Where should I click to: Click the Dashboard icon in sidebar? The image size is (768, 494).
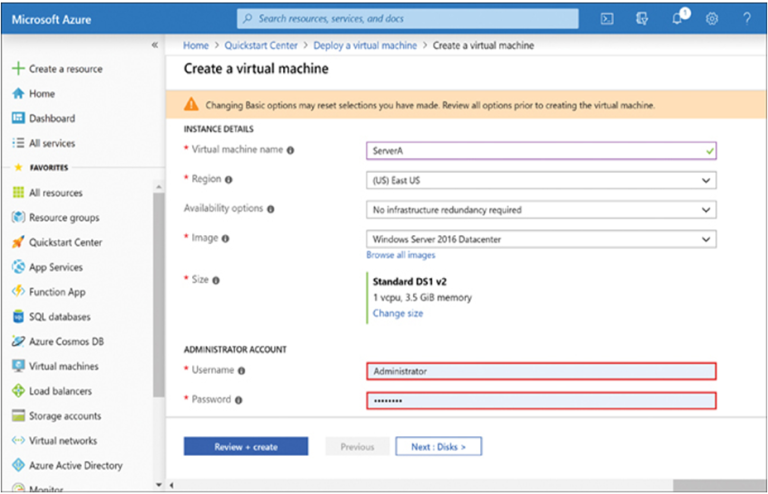pyautogui.click(x=18, y=118)
